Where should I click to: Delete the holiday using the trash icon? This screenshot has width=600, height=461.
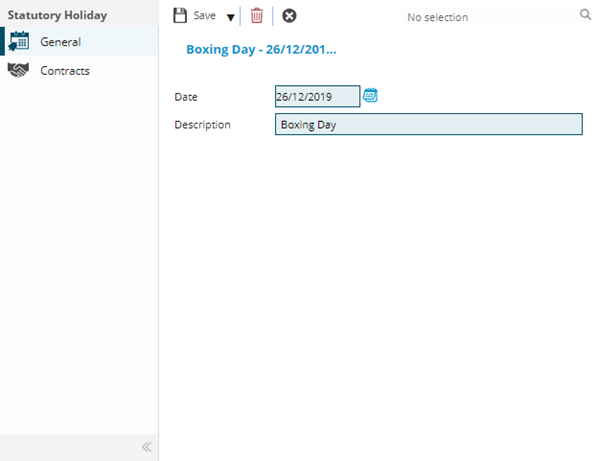click(257, 16)
